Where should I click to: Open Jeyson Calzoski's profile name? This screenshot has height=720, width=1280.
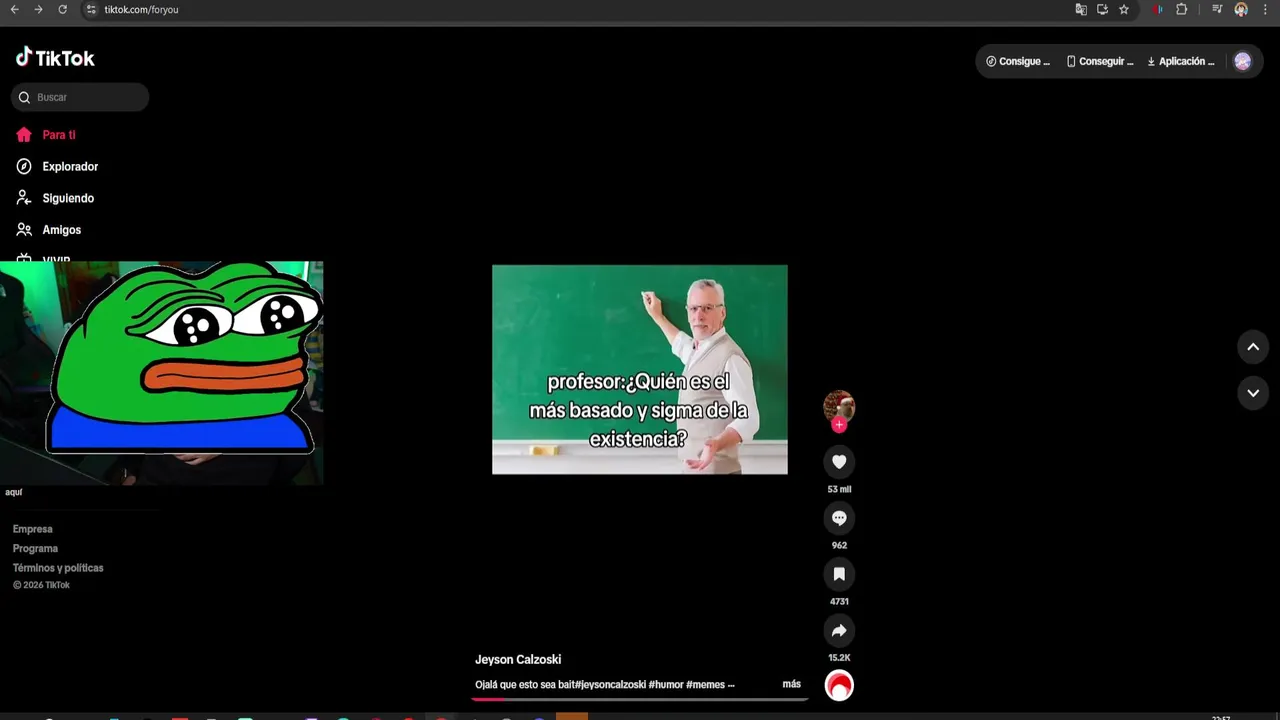click(518, 660)
